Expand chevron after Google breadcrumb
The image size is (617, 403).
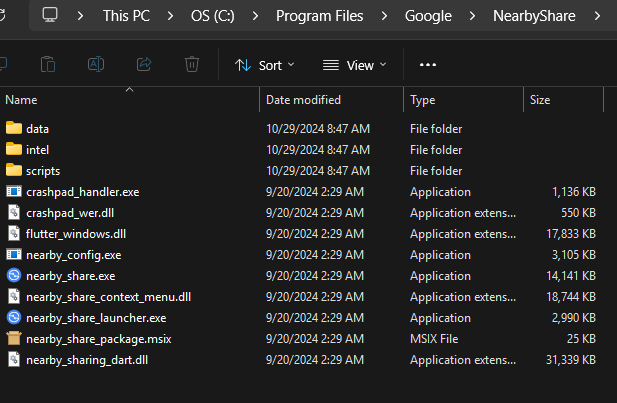(472, 16)
